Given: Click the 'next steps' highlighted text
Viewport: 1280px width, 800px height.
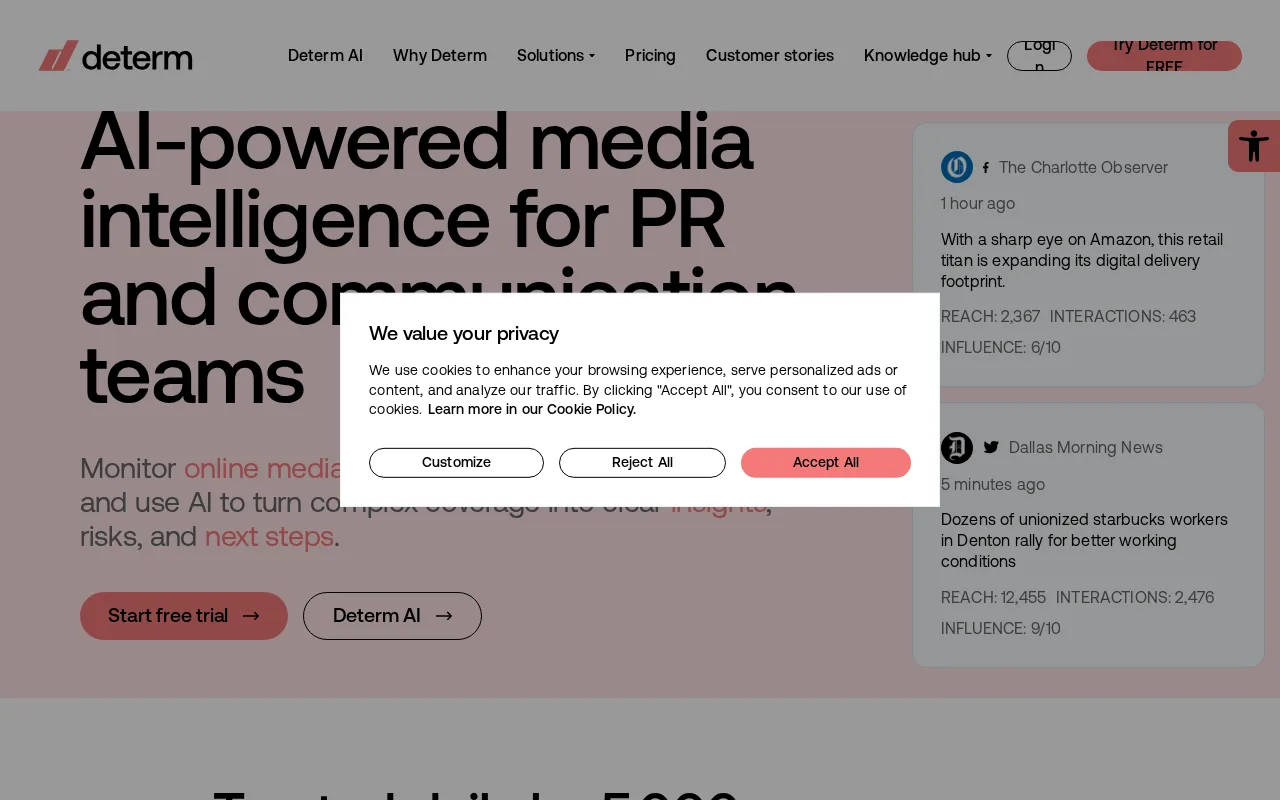Looking at the screenshot, I should click(269, 537).
